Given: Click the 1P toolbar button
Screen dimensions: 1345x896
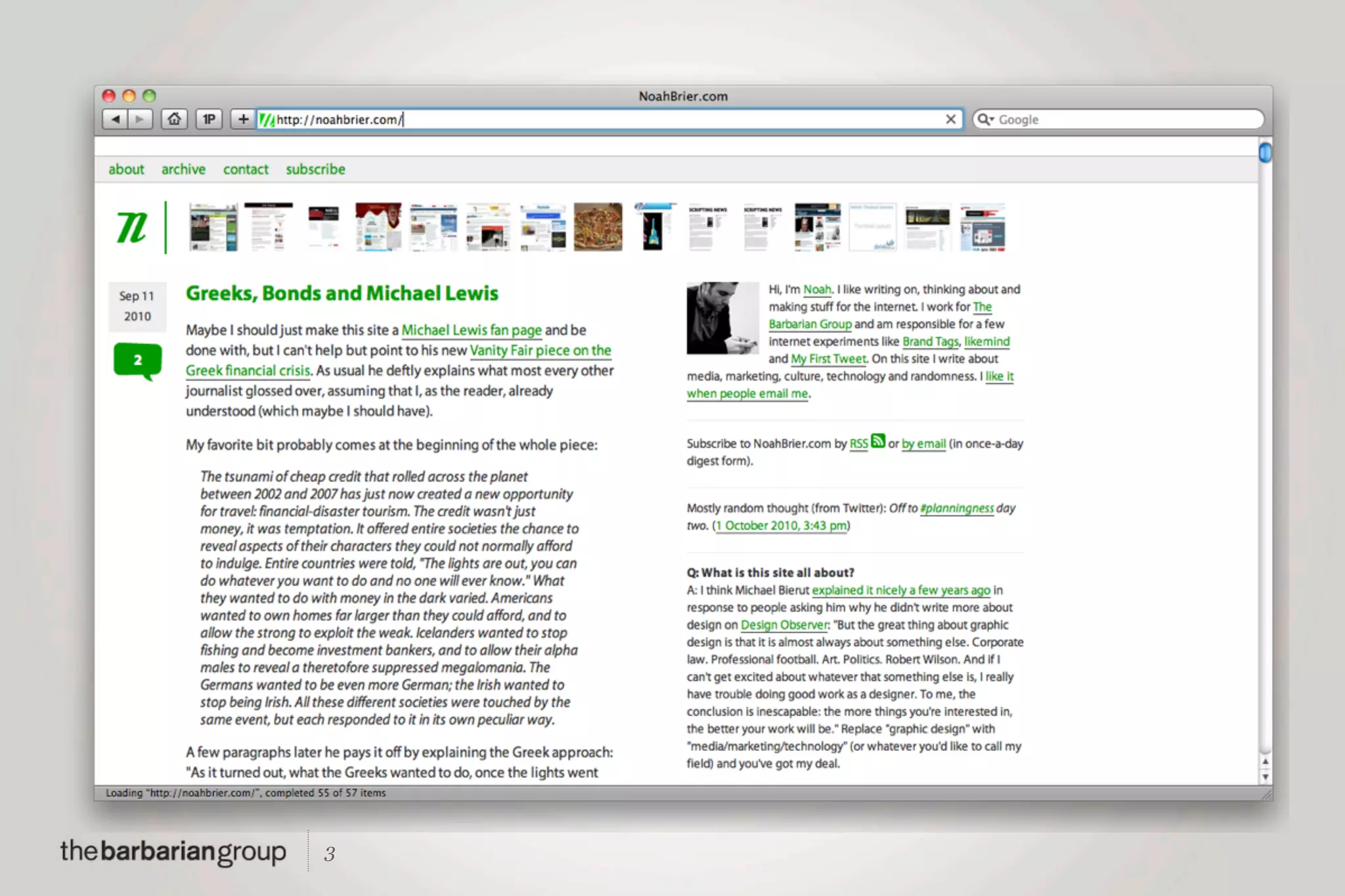Looking at the screenshot, I should [209, 119].
